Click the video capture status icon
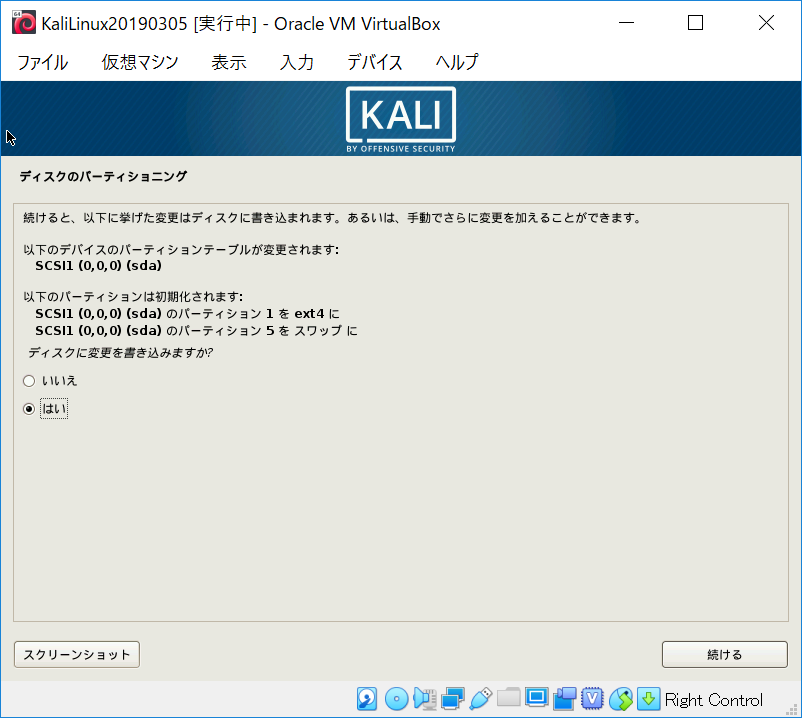802x718 pixels. pyautogui.click(x=565, y=699)
